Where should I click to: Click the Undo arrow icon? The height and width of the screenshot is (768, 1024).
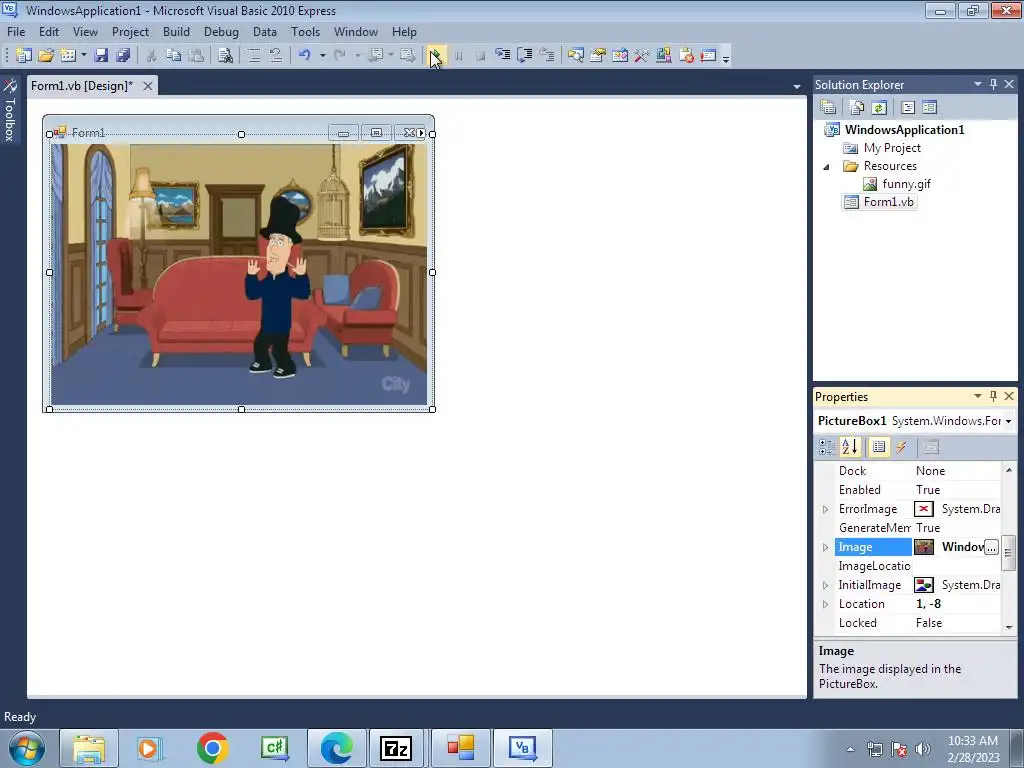(304, 56)
